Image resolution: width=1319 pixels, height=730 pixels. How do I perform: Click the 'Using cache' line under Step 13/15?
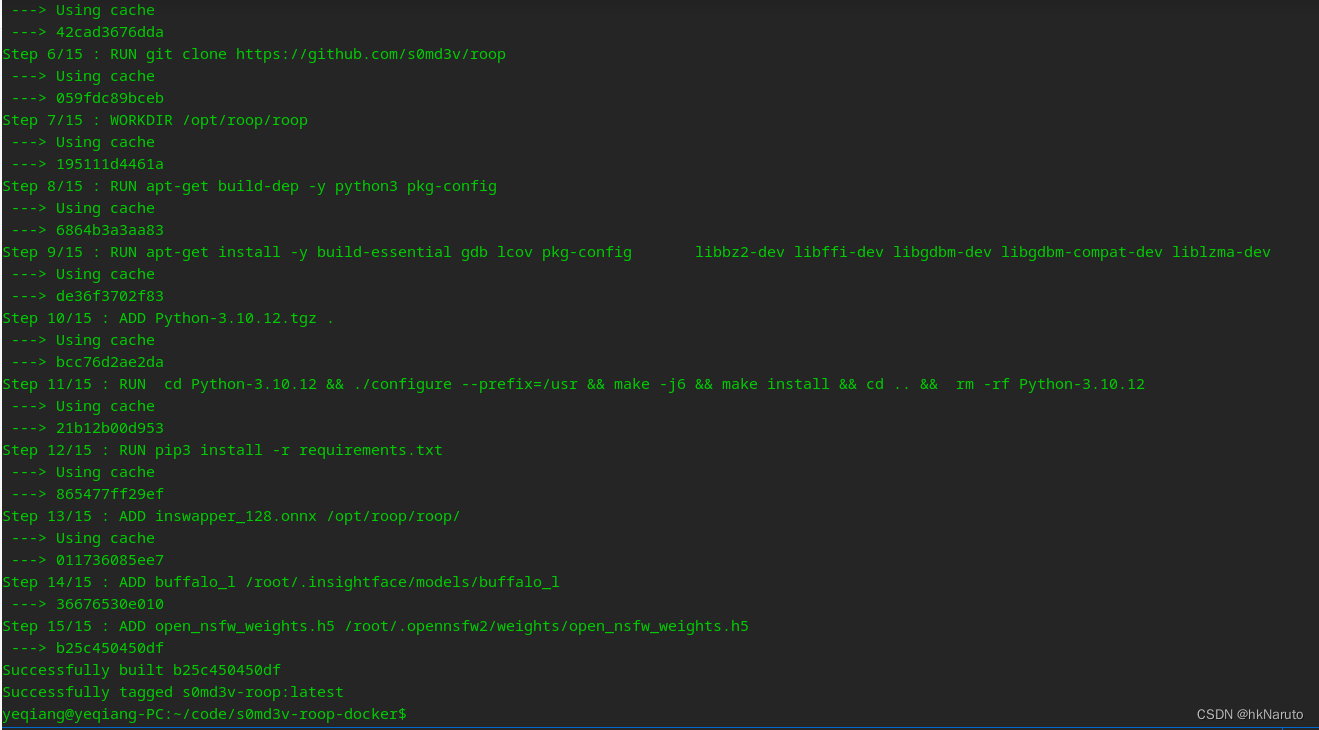click(105, 538)
